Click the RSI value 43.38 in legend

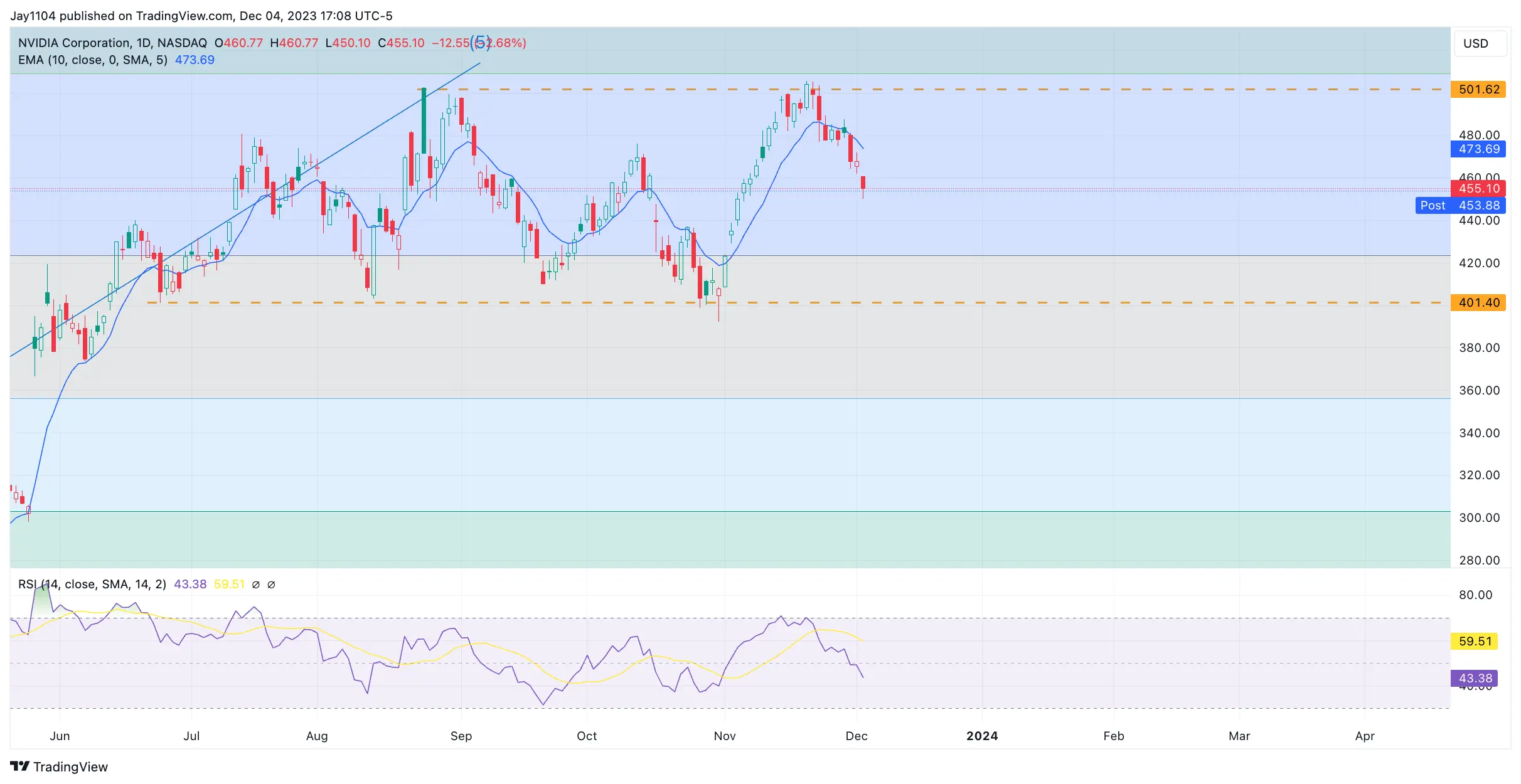tap(190, 584)
